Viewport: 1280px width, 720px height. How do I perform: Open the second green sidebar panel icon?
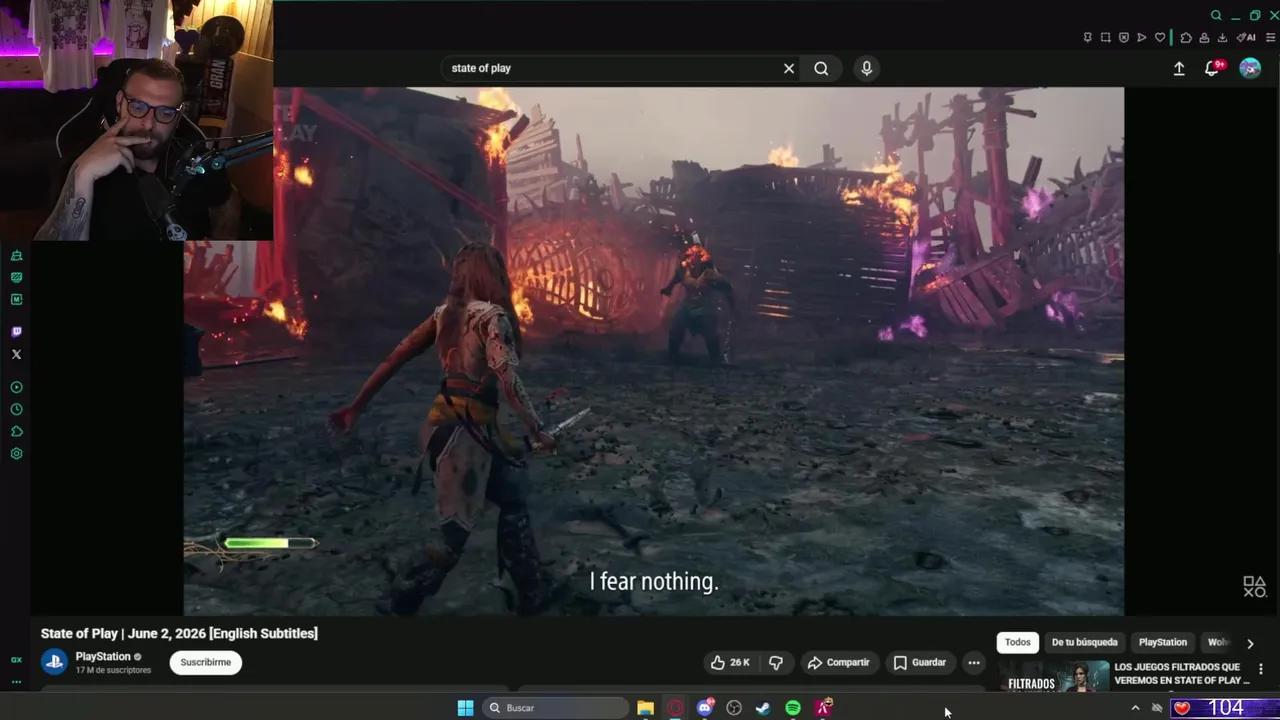click(x=16, y=277)
